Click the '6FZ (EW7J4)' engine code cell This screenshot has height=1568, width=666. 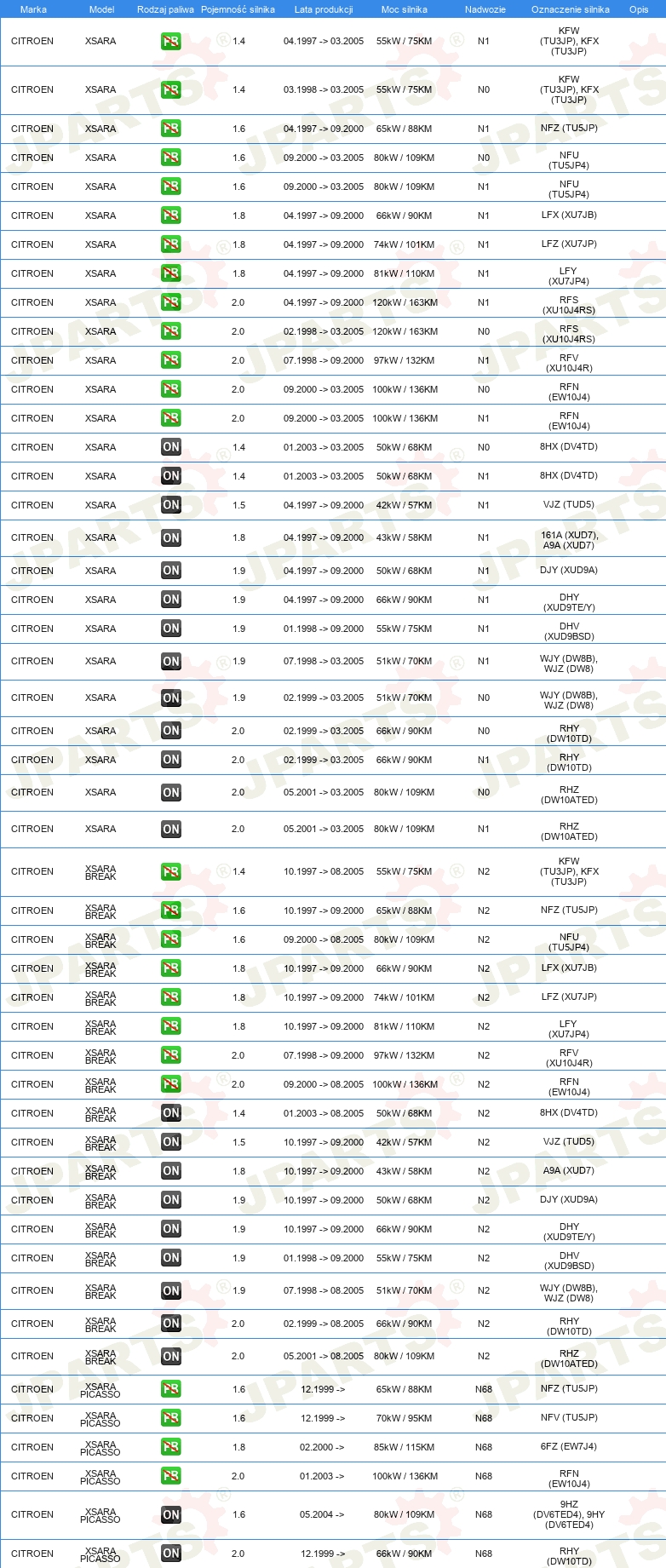pos(569,1447)
